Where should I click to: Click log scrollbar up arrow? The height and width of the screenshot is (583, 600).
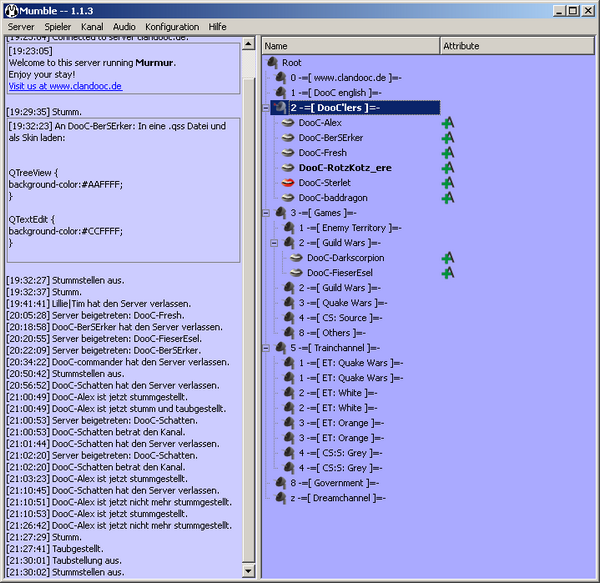tap(248, 44)
